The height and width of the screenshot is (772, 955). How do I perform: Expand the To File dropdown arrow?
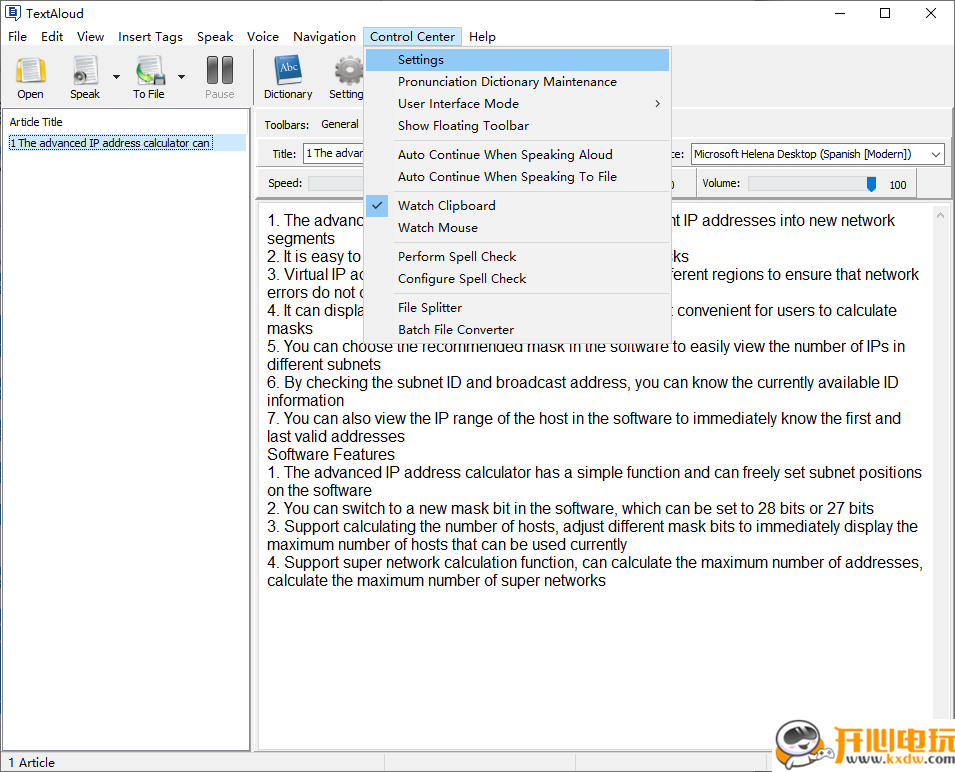click(181, 76)
